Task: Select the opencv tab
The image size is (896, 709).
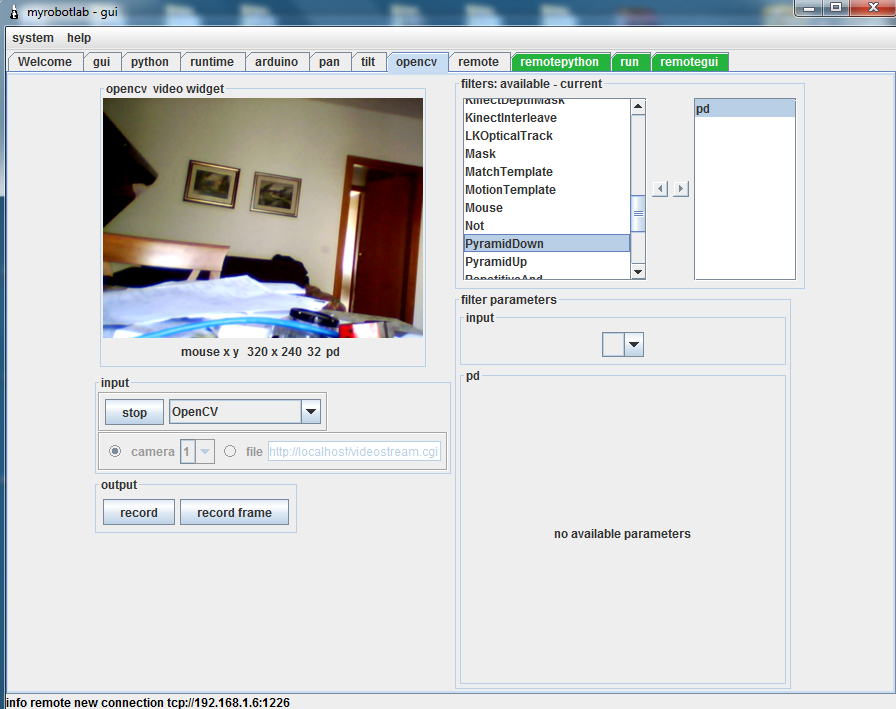Action: [417, 62]
